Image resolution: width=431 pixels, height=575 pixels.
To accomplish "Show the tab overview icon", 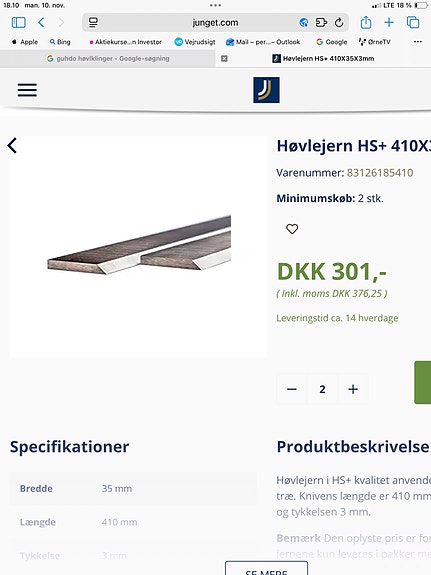I will [413, 23].
